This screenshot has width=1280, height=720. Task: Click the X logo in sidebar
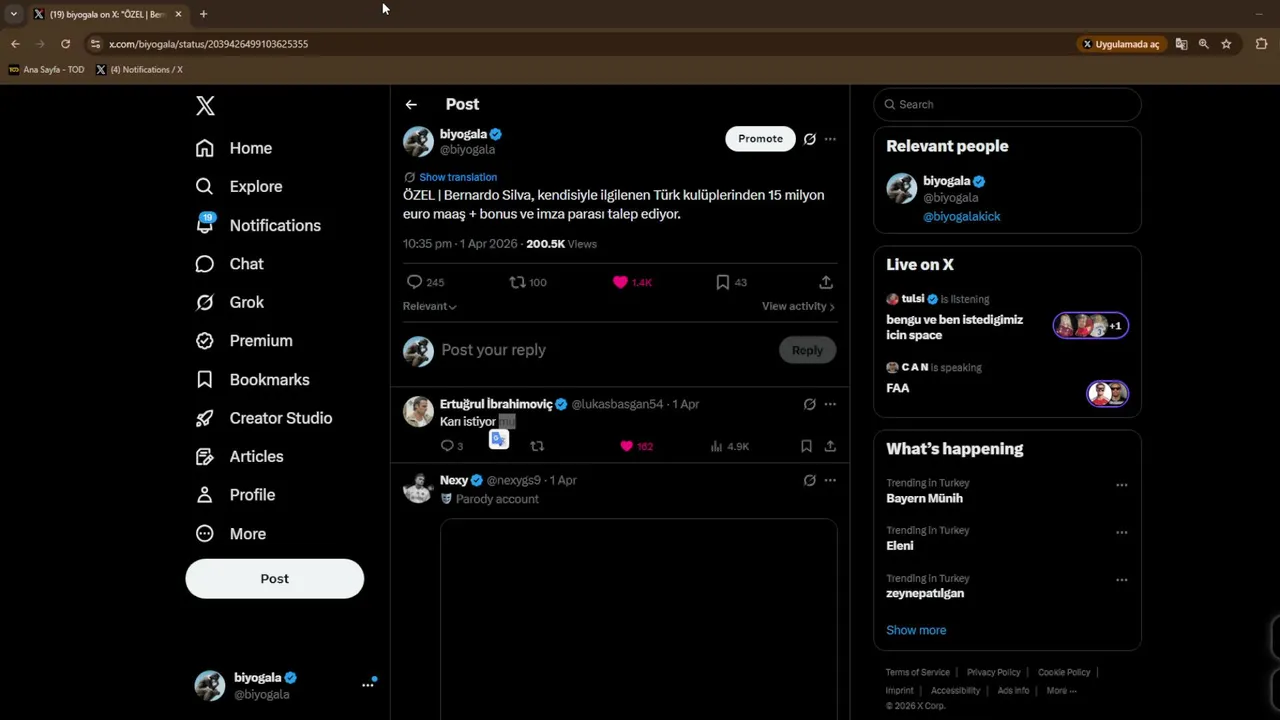tap(205, 106)
